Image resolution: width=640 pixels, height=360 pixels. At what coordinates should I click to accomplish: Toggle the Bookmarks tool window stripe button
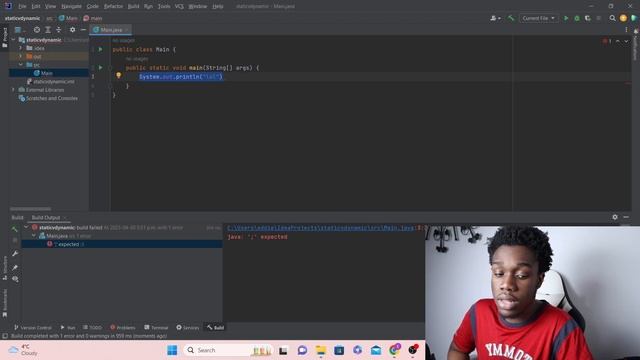[4, 303]
